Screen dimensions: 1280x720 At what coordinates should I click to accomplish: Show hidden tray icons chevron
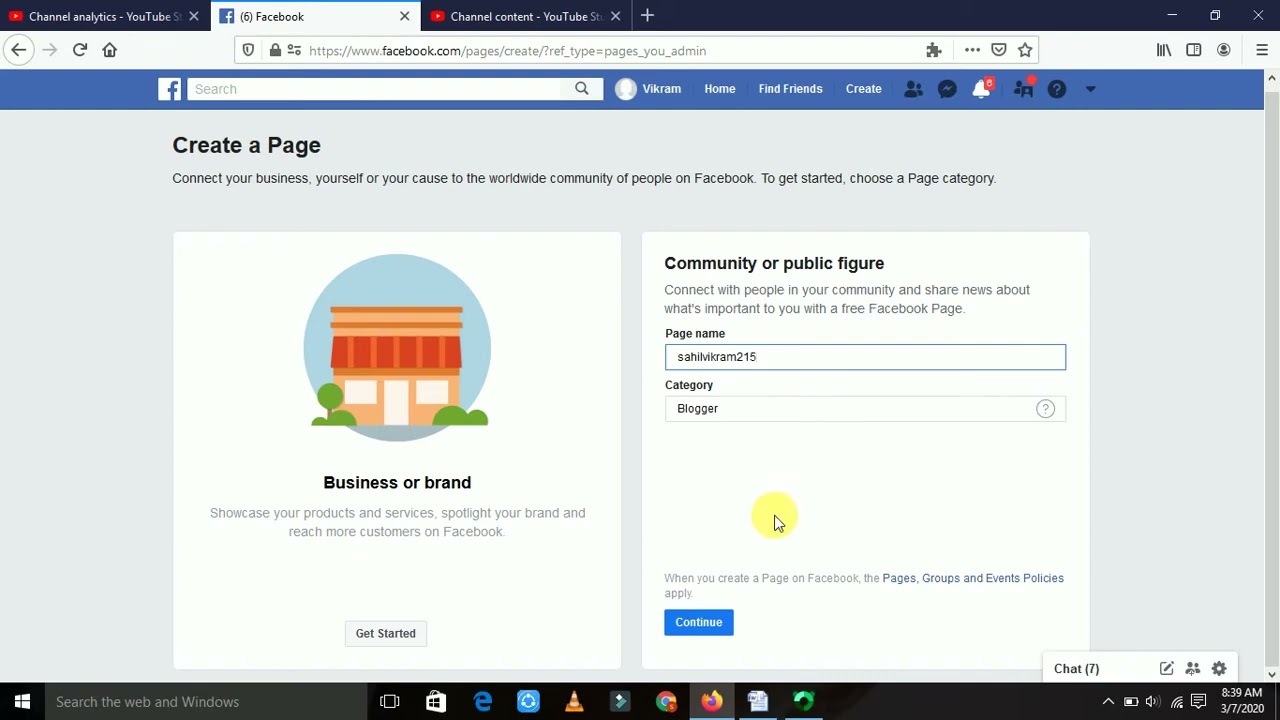(1108, 701)
